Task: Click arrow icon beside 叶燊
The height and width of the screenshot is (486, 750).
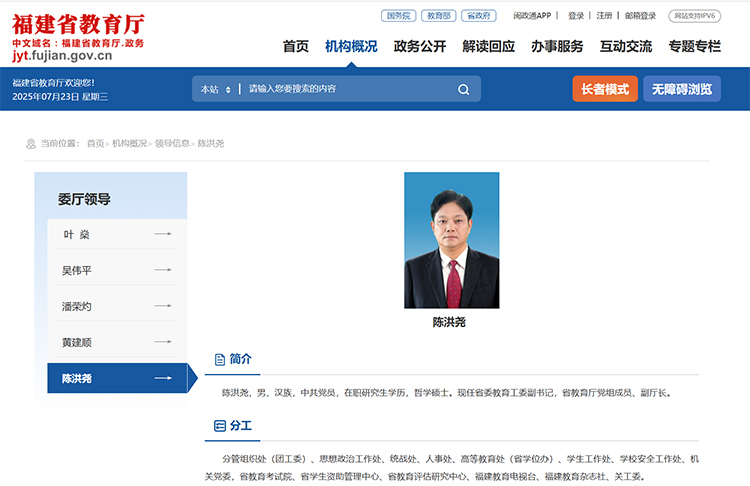Action: (163, 234)
